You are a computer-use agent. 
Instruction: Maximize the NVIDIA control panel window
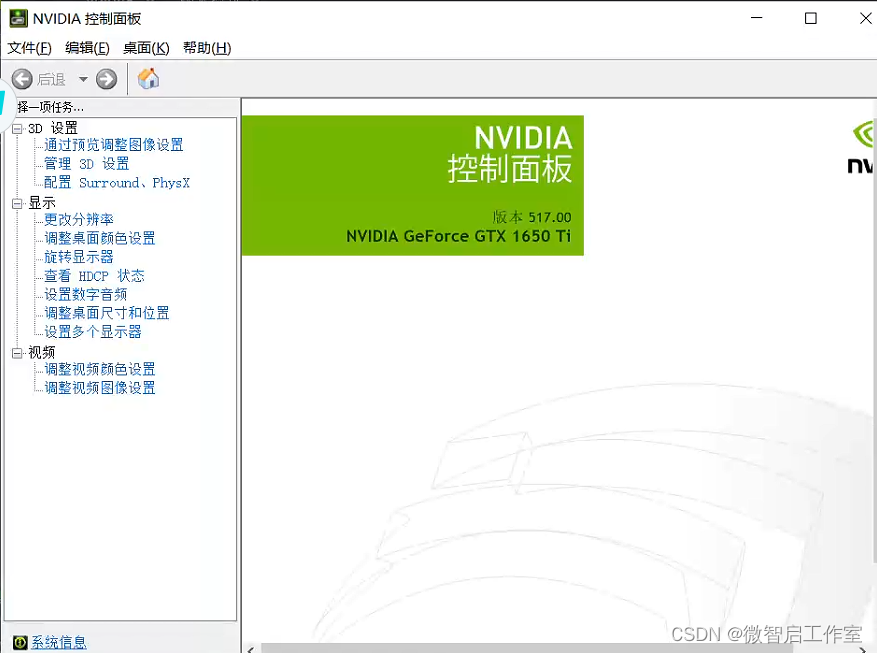click(810, 18)
